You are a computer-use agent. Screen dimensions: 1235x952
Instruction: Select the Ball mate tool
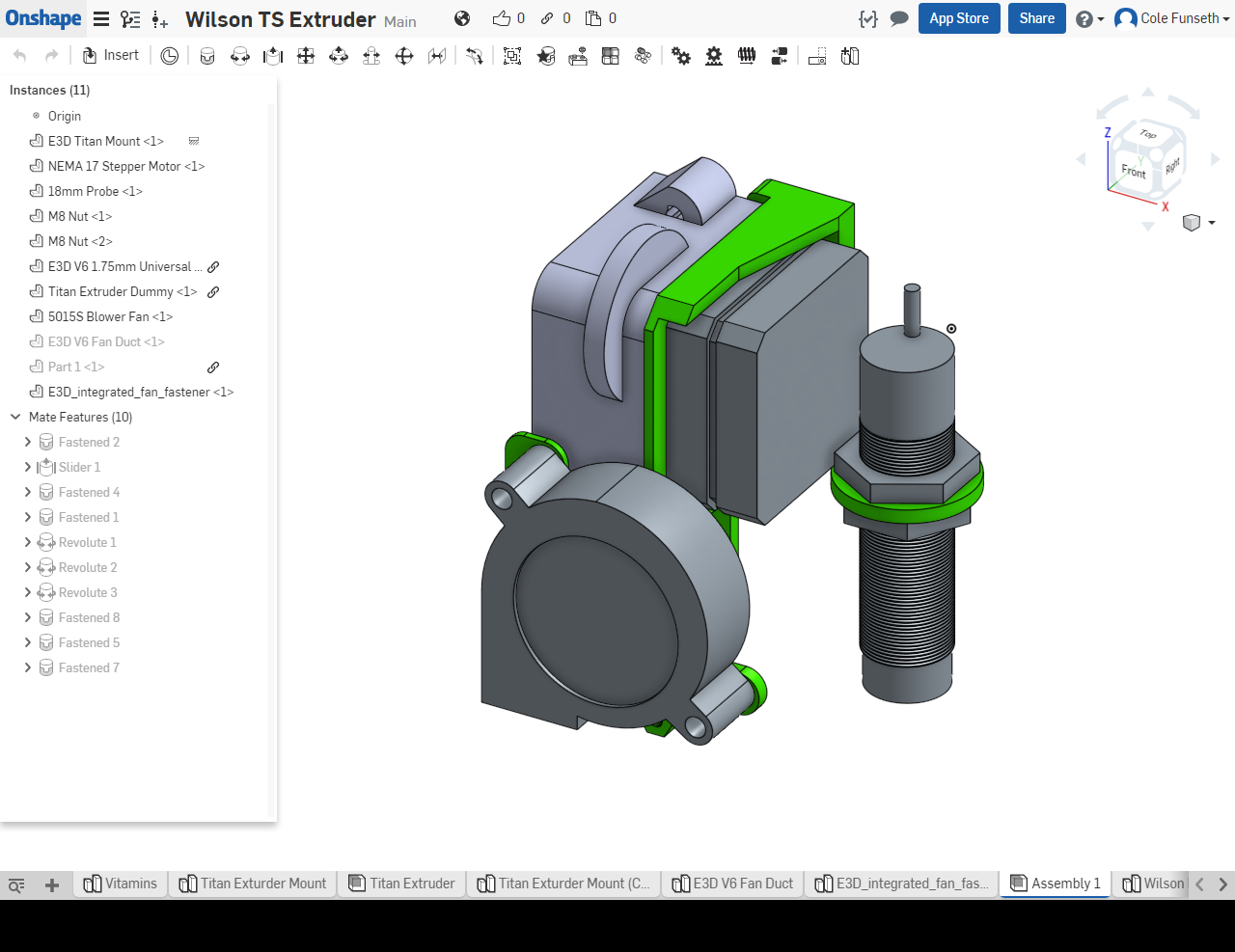click(404, 56)
